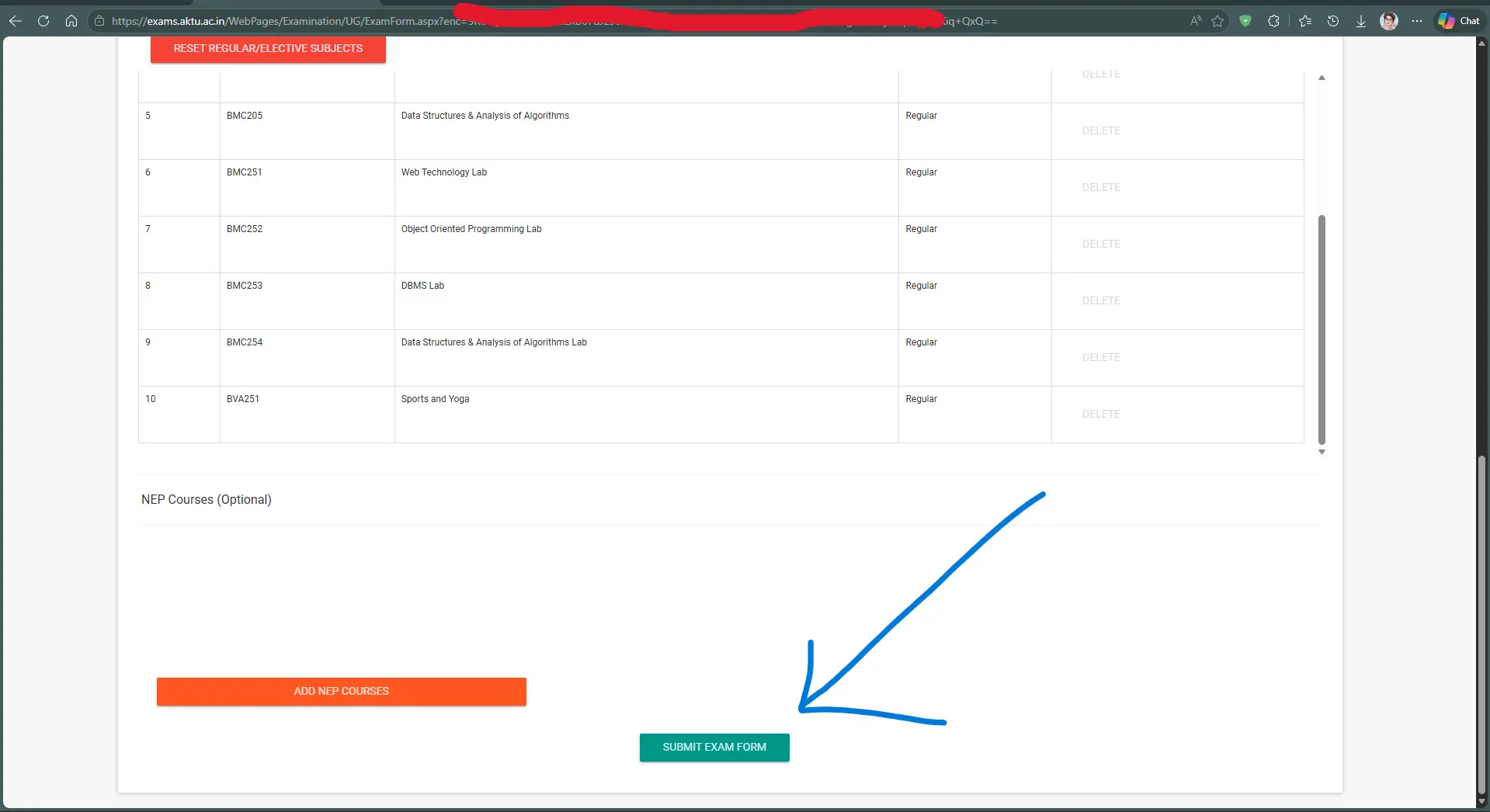This screenshot has width=1490, height=812.
Task: Click the subject table scroll down arrow
Action: (x=1322, y=452)
